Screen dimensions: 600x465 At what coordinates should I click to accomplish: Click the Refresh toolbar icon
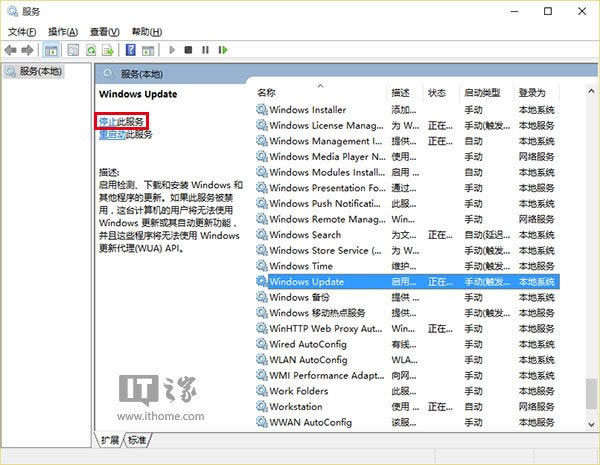click(x=91, y=49)
